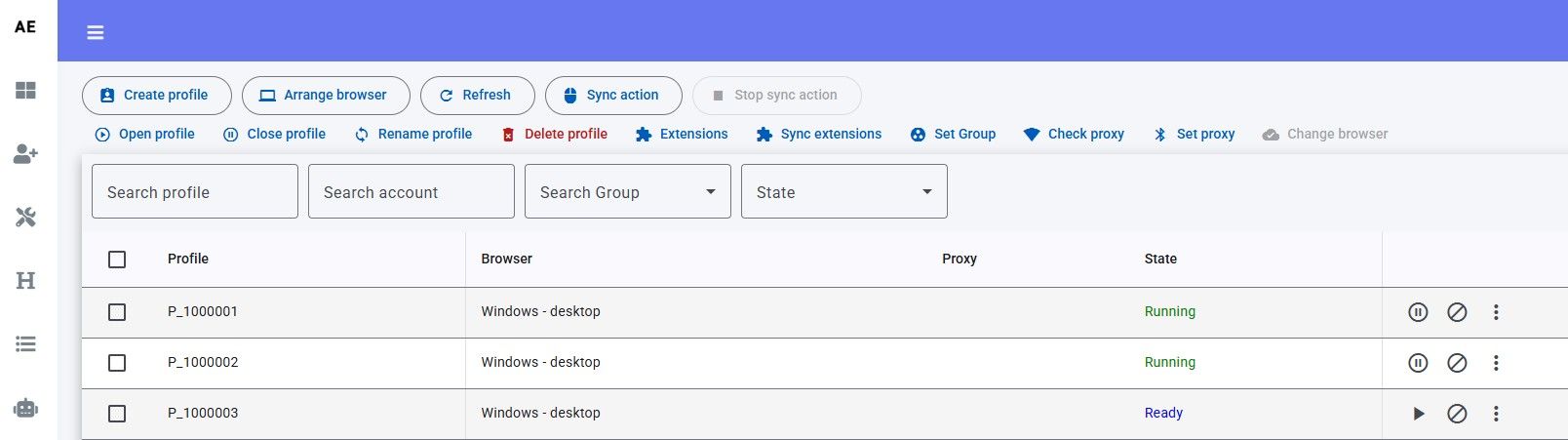Select checkbox for P_1000003
Screen dimensions: 1568x440
[117, 414]
